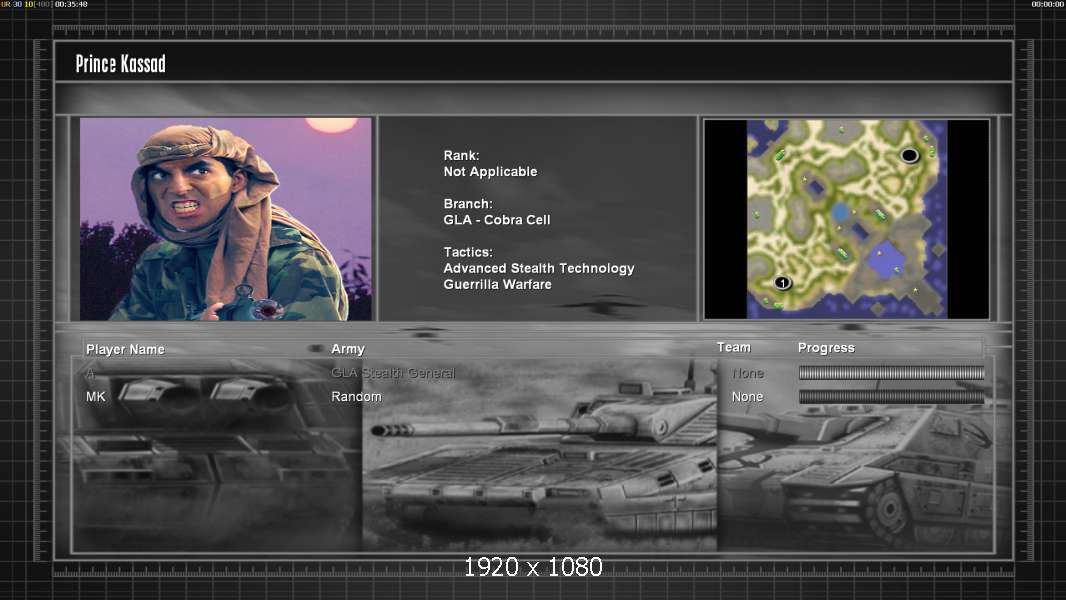Click the unnumbered black start marker on minimap
This screenshot has width=1066, height=600.
(910, 156)
